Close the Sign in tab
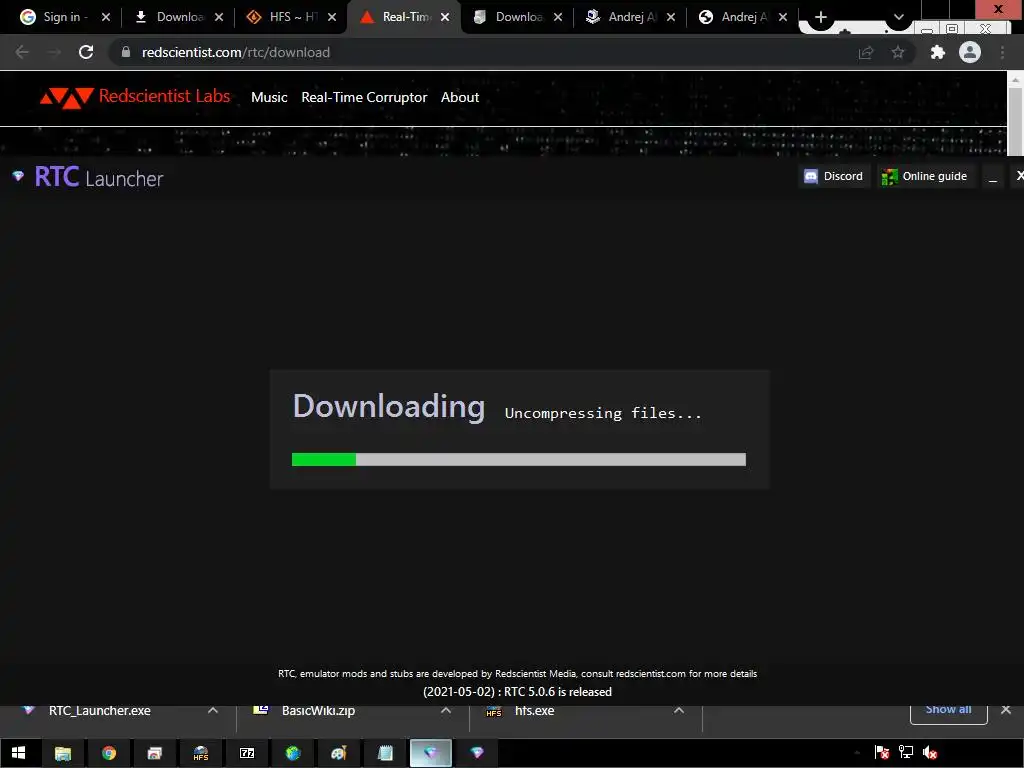The image size is (1024, 768). [106, 17]
